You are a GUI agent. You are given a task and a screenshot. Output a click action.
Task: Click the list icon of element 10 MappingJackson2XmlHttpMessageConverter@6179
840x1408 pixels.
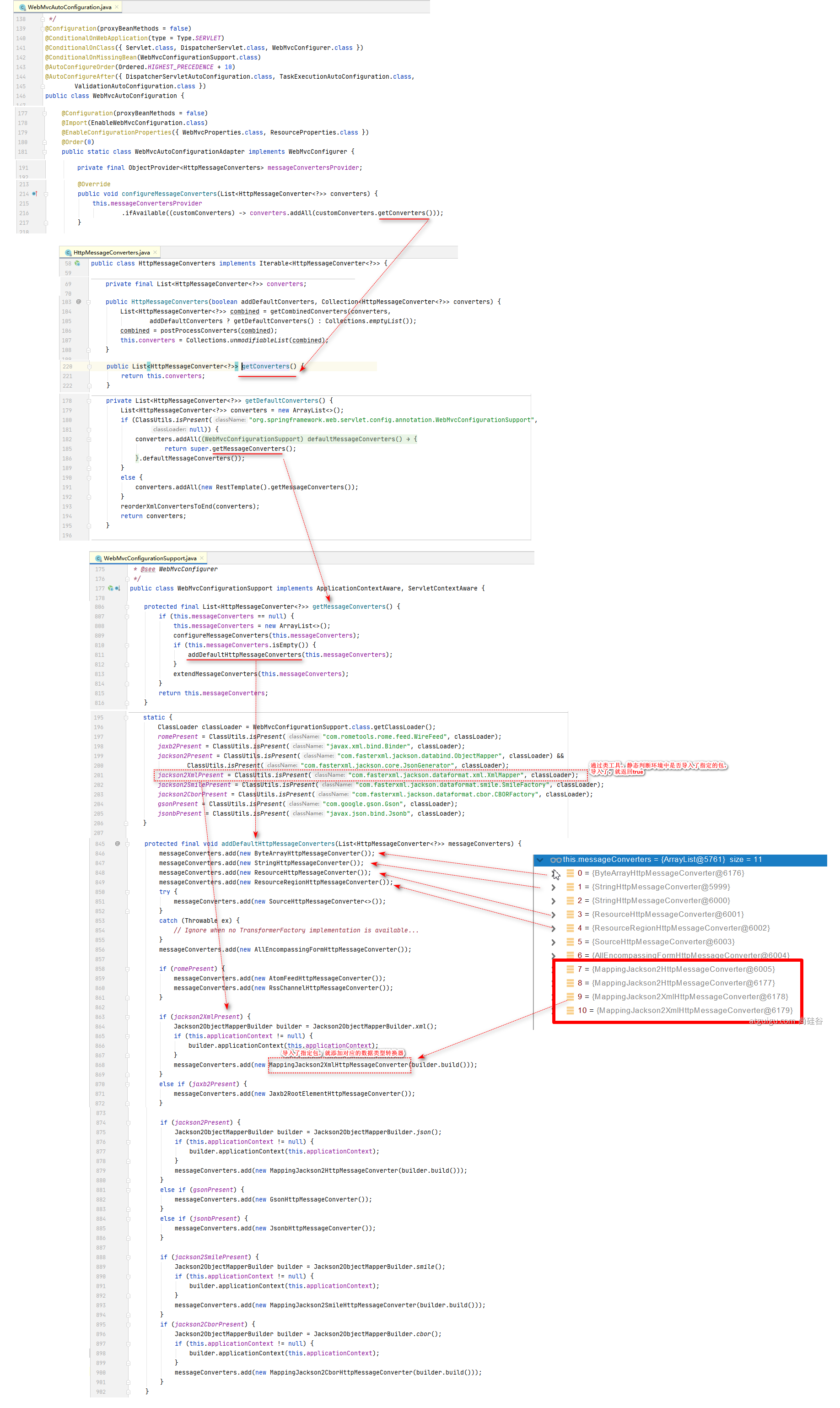tap(571, 1011)
